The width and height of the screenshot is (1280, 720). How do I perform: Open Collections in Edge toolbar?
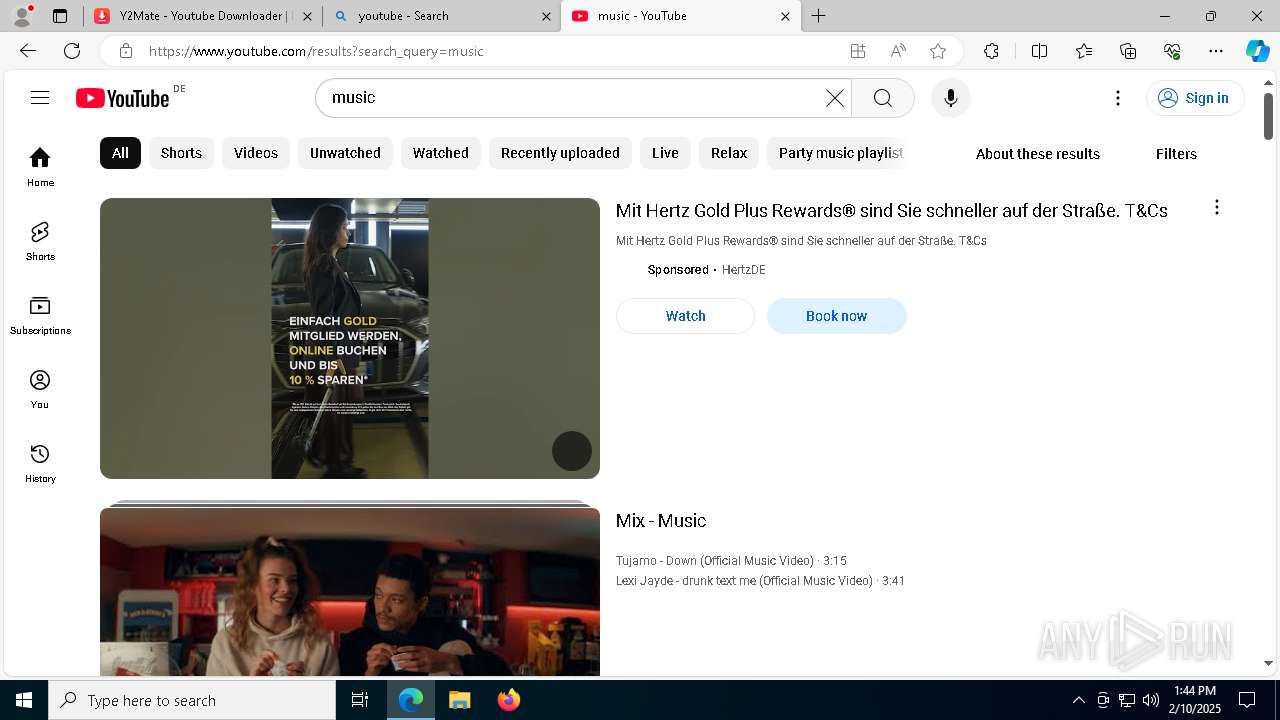1128,51
